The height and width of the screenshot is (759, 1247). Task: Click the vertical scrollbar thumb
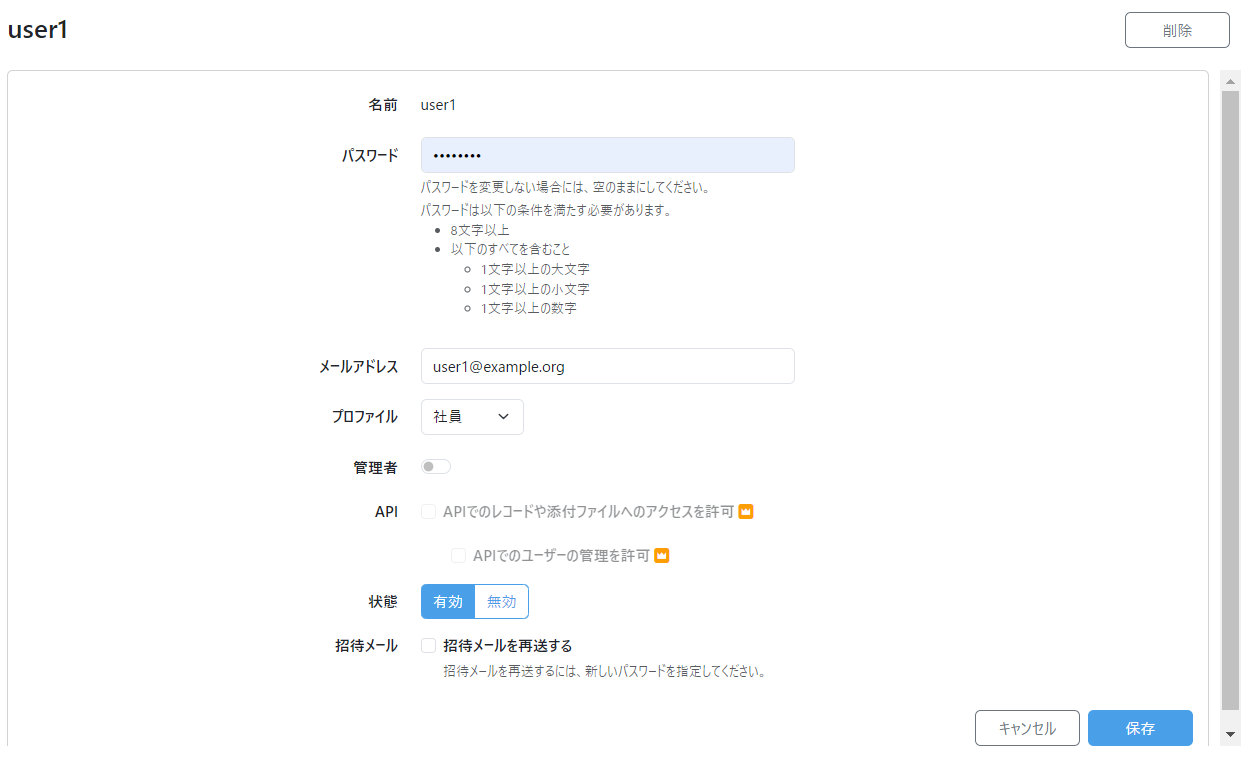click(1231, 399)
